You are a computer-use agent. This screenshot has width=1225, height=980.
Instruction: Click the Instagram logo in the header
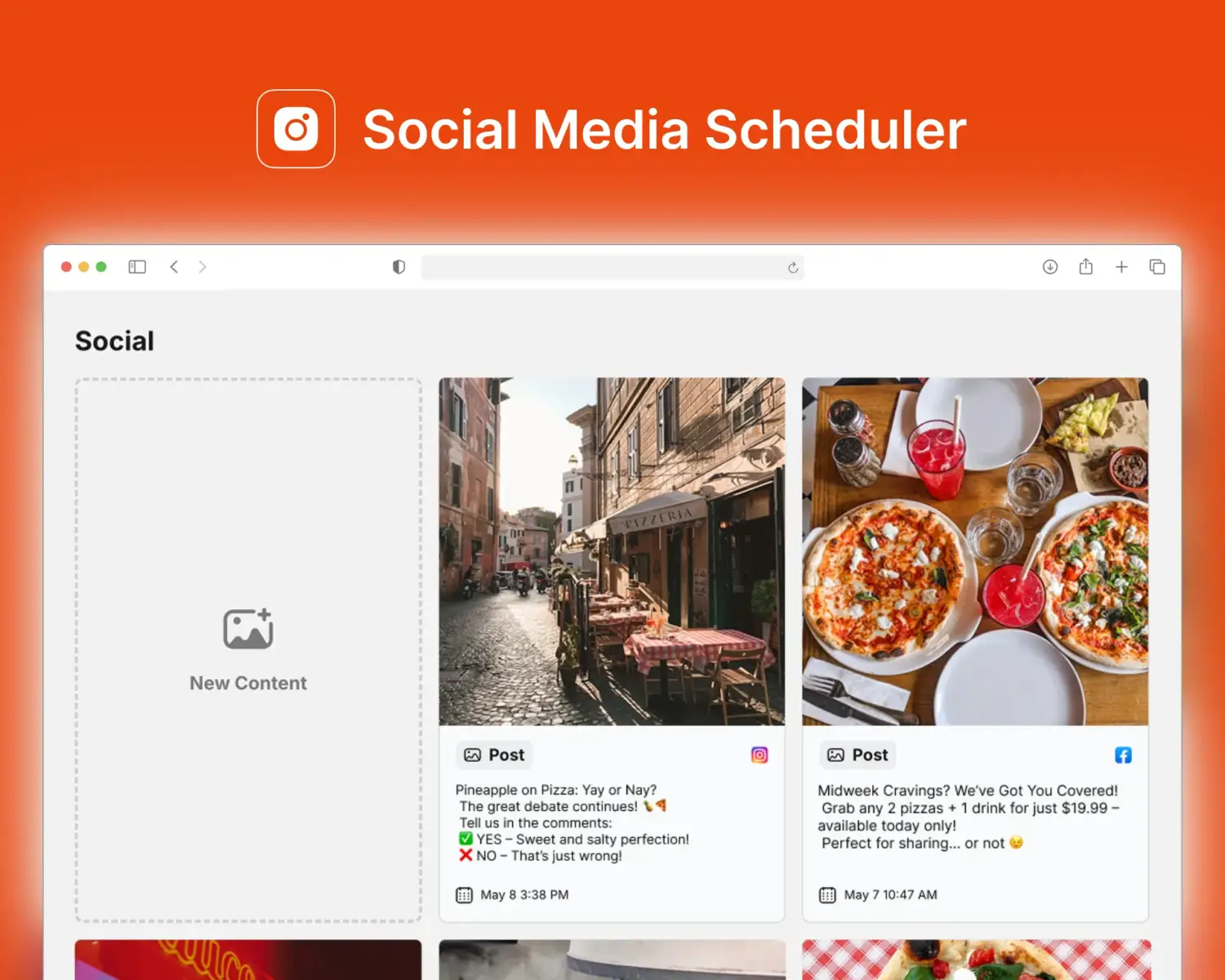296,129
